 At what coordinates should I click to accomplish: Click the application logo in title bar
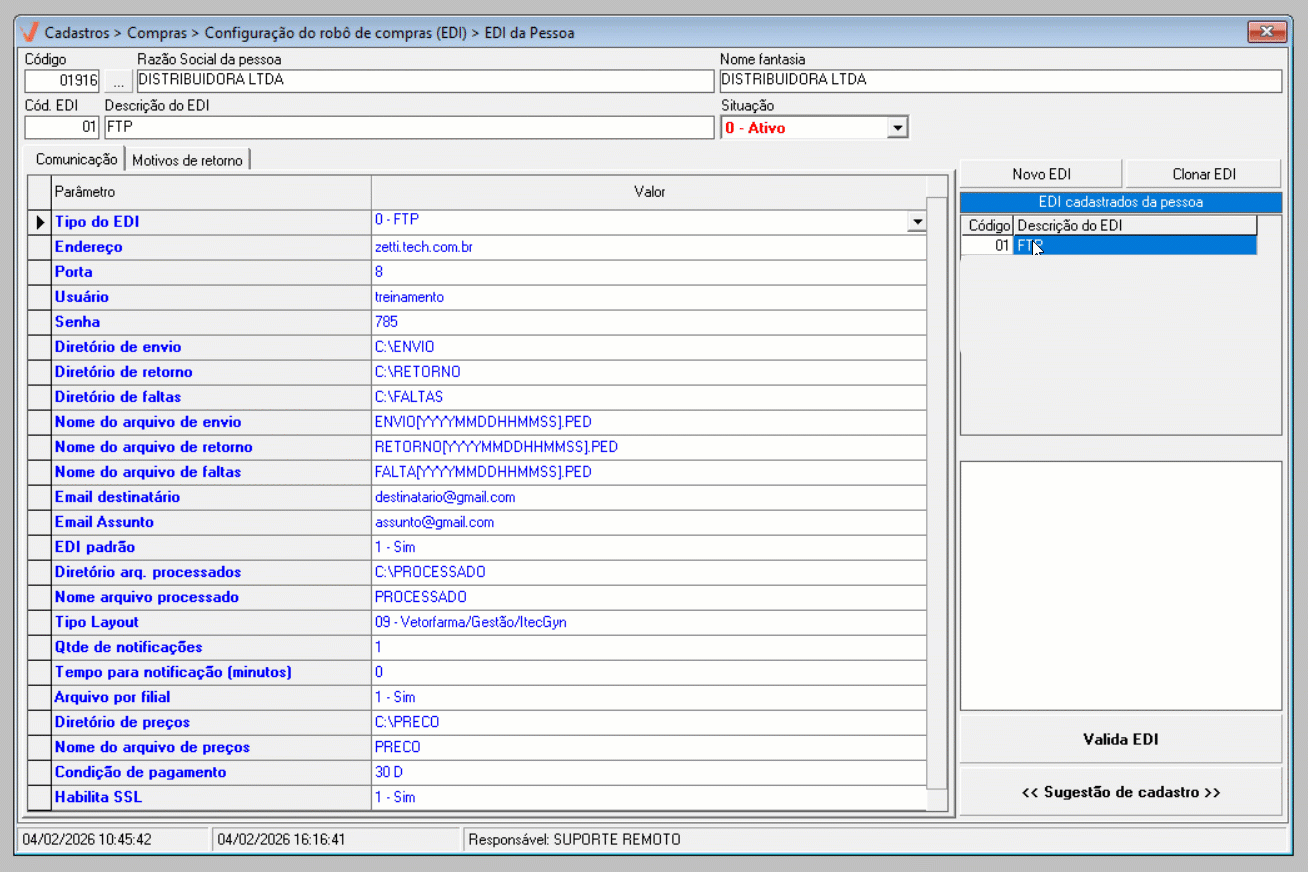(x=31, y=32)
